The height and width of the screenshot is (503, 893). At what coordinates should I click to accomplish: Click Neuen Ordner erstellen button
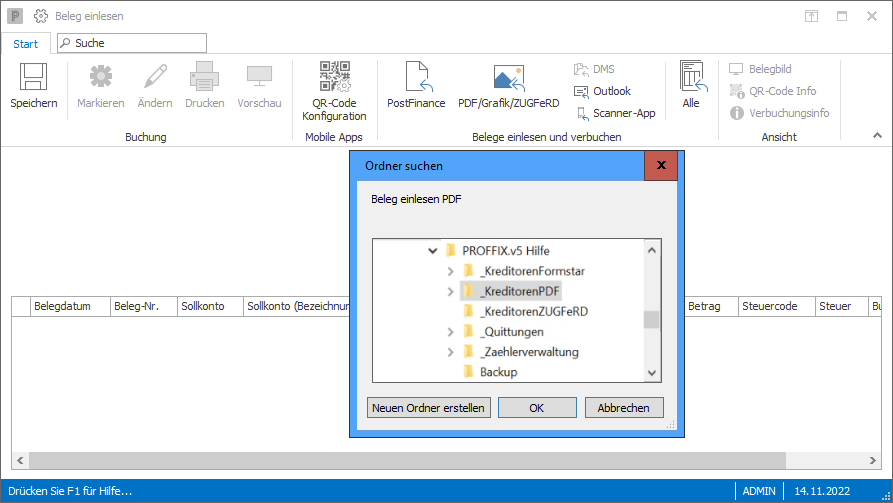coord(428,408)
